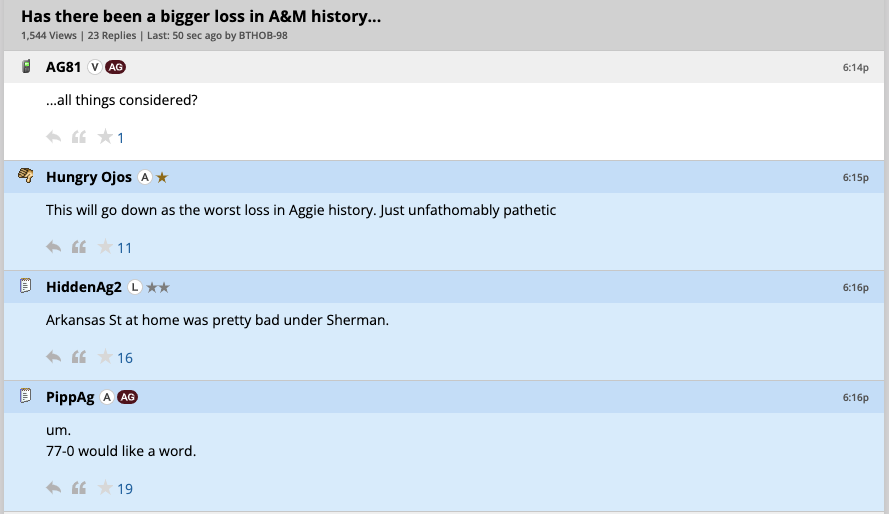
Task: Star the Hungry Ojos post
Action: pos(105,247)
